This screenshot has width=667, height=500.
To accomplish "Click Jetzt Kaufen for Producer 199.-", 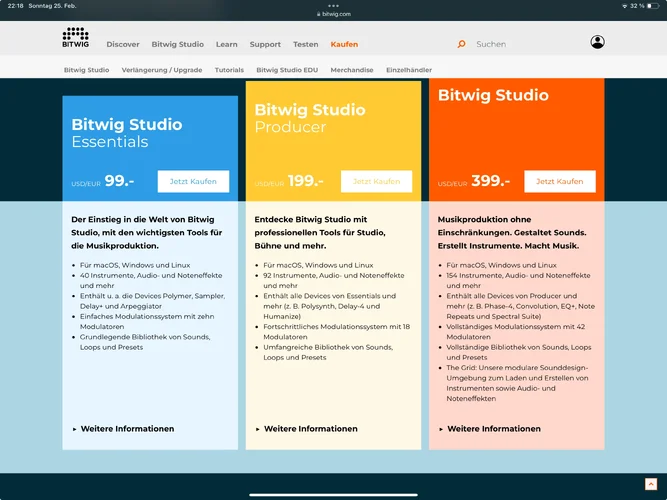I will 376,181.
